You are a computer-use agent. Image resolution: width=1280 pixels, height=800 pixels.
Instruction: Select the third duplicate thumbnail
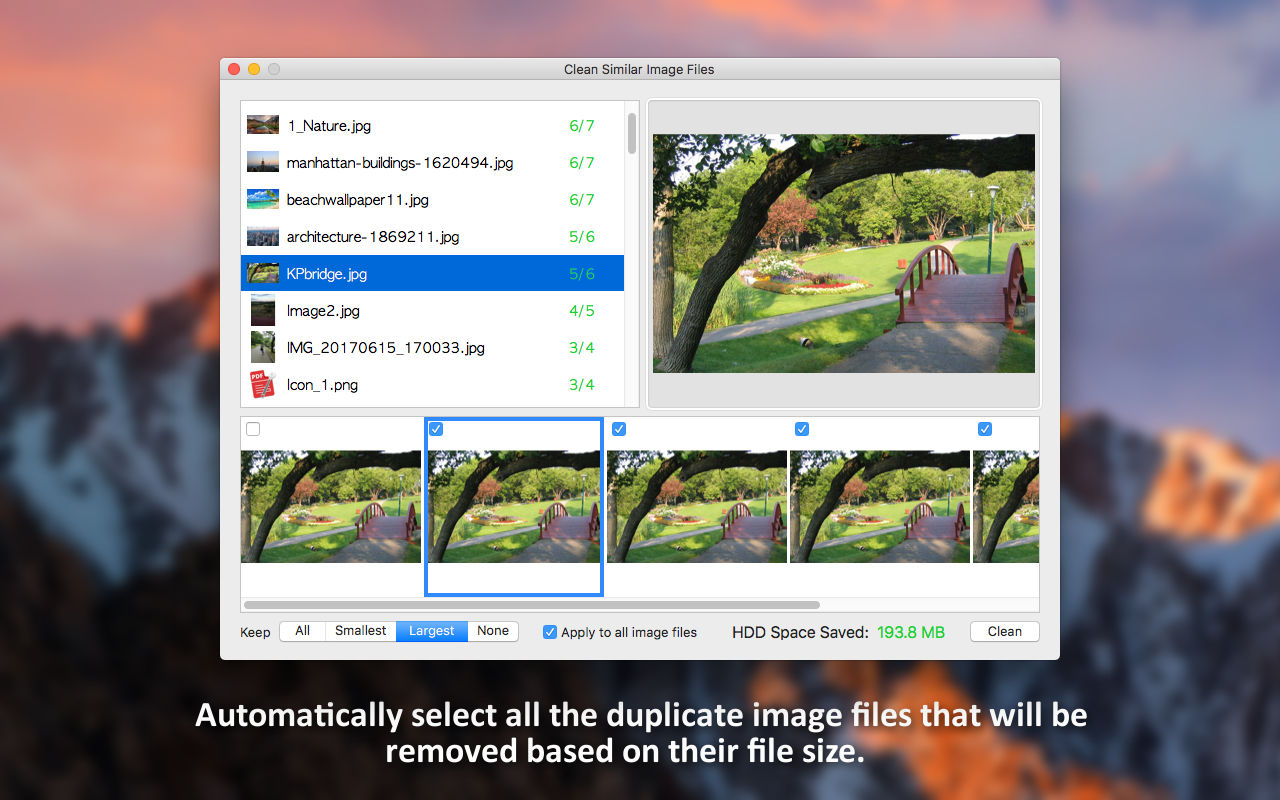coord(697,506)
